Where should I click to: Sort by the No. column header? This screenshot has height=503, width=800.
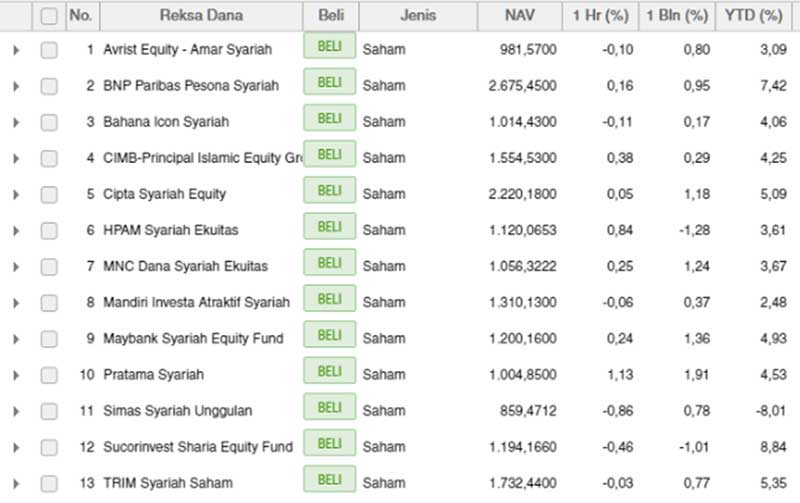coord(83,15)
